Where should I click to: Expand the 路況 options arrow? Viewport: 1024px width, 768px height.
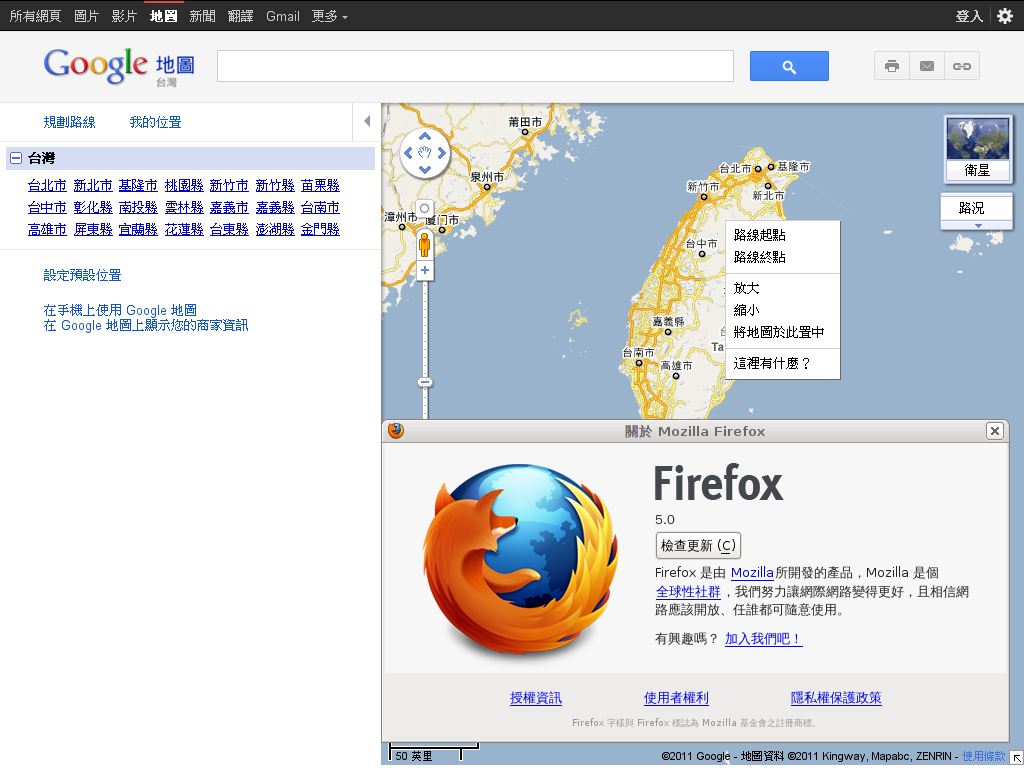click(978, 225)
